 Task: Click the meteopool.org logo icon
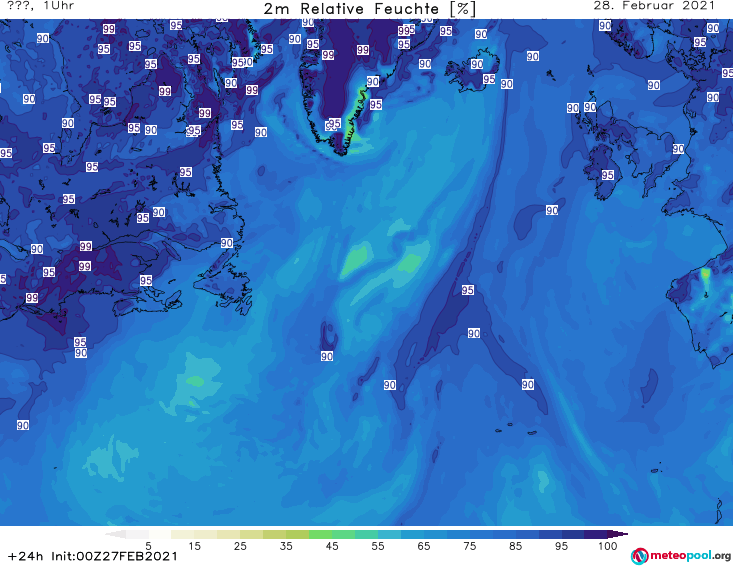click(x=640, y=556)
